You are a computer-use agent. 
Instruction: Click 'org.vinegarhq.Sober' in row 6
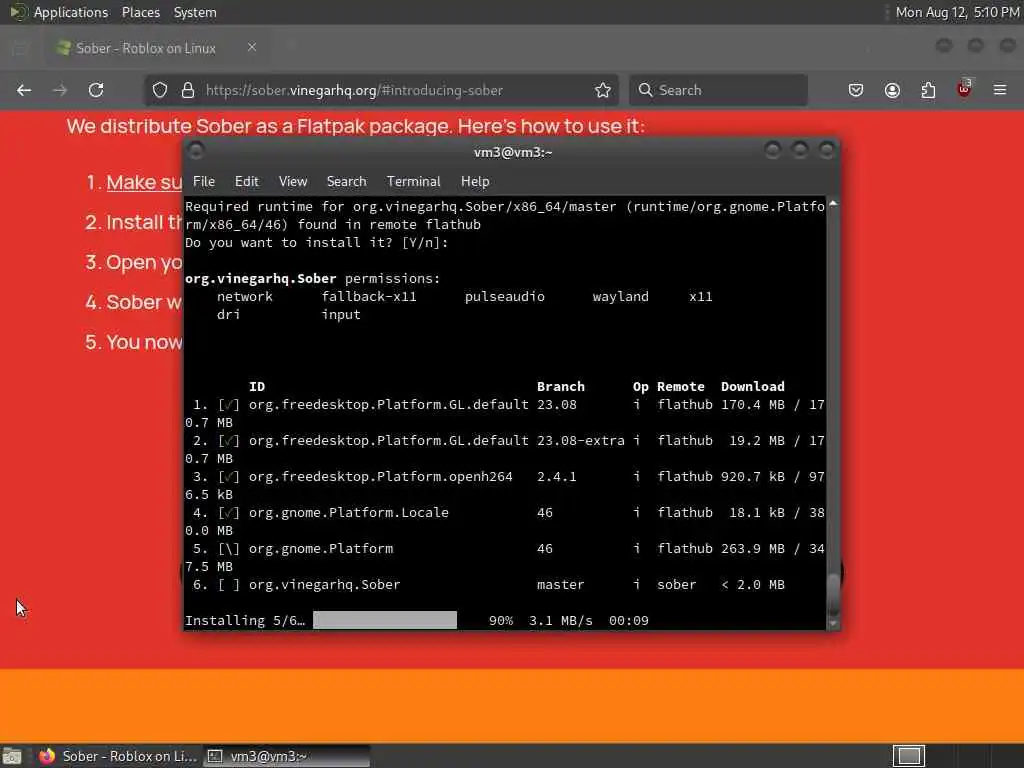click(325, 584)
